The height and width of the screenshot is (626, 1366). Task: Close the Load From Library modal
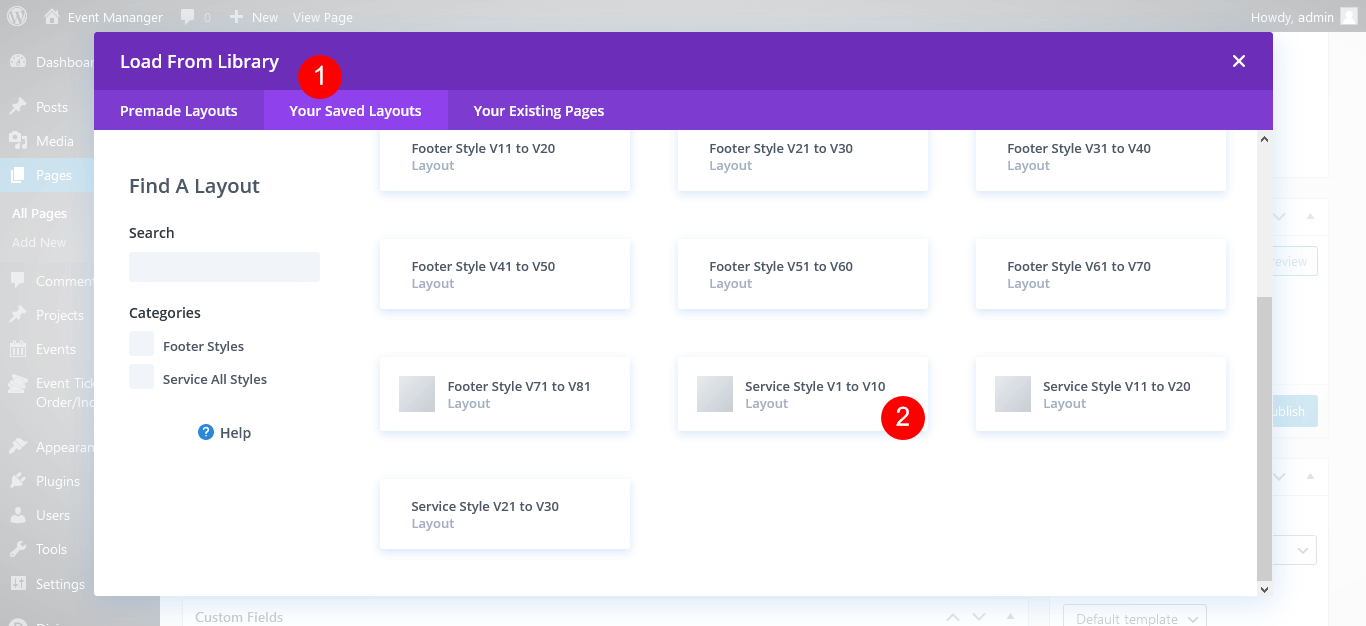pyautogui.click(x=1239, y=61)
